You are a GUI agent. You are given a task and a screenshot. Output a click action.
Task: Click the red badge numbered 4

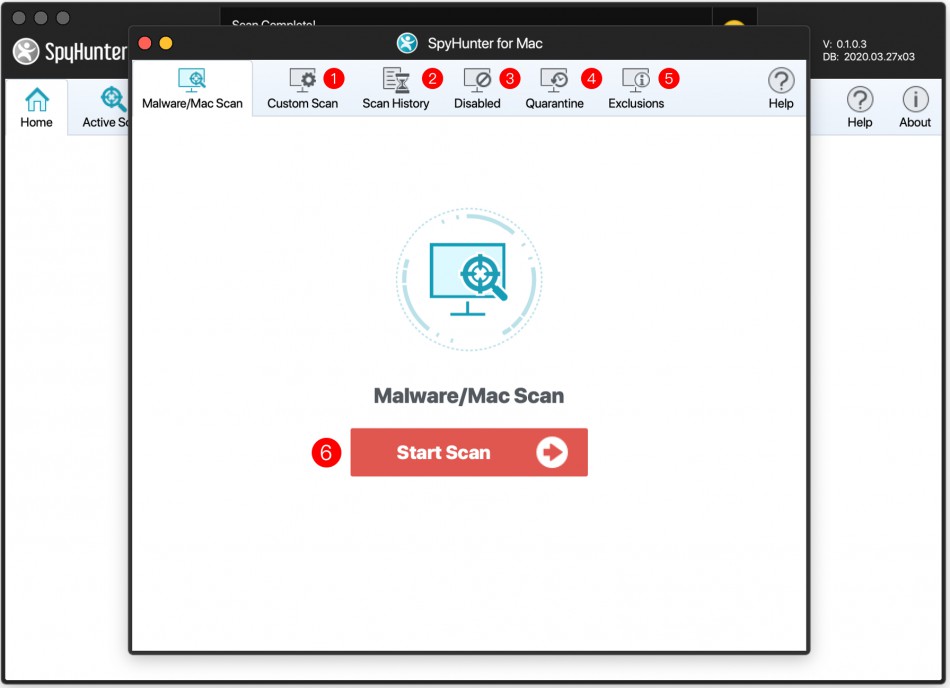click(592, 78)
